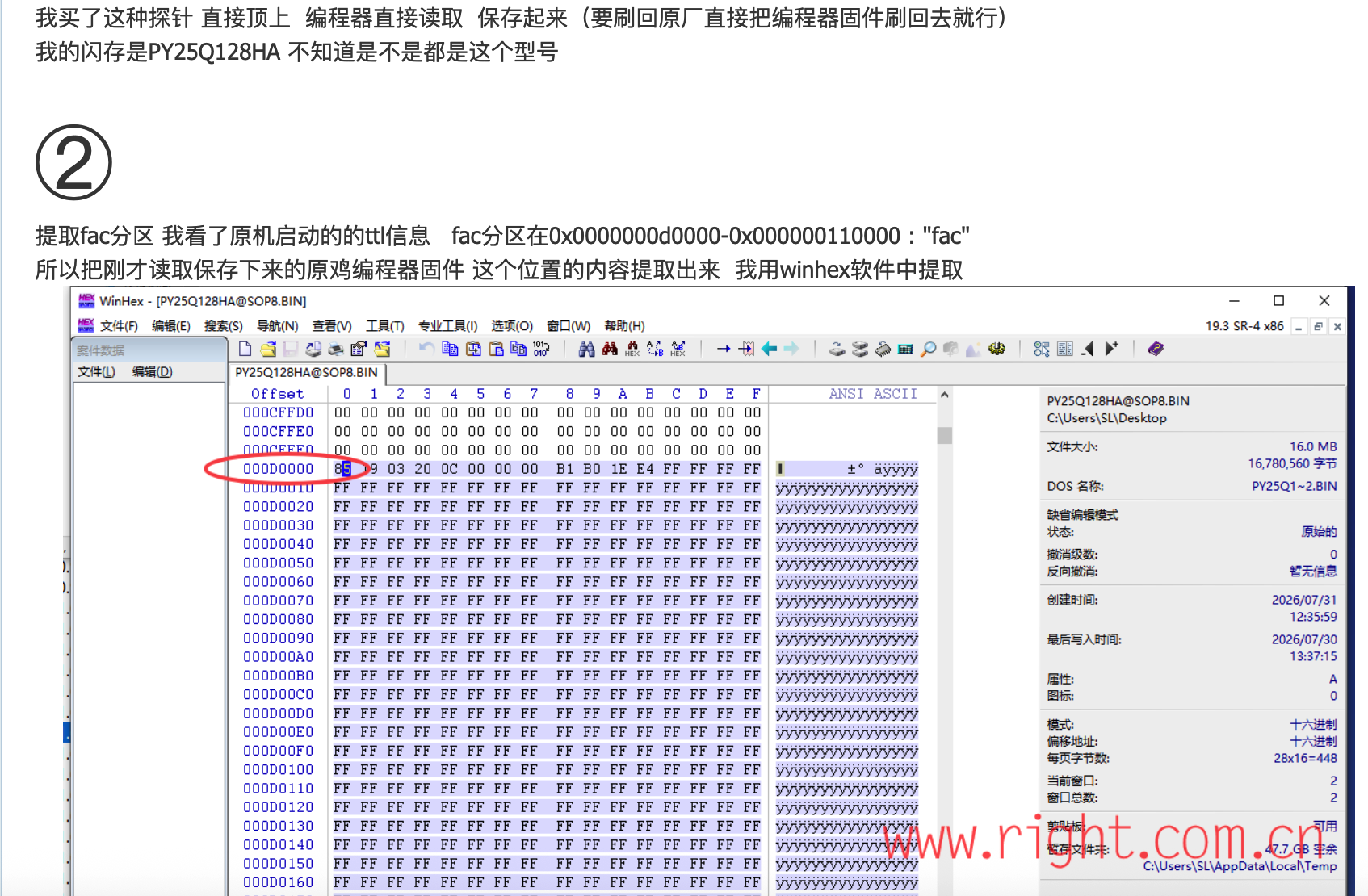Open the 选项(O) menu
Image resolution: width=1368 pixels, height=896 pixels.
click(512, 326)
